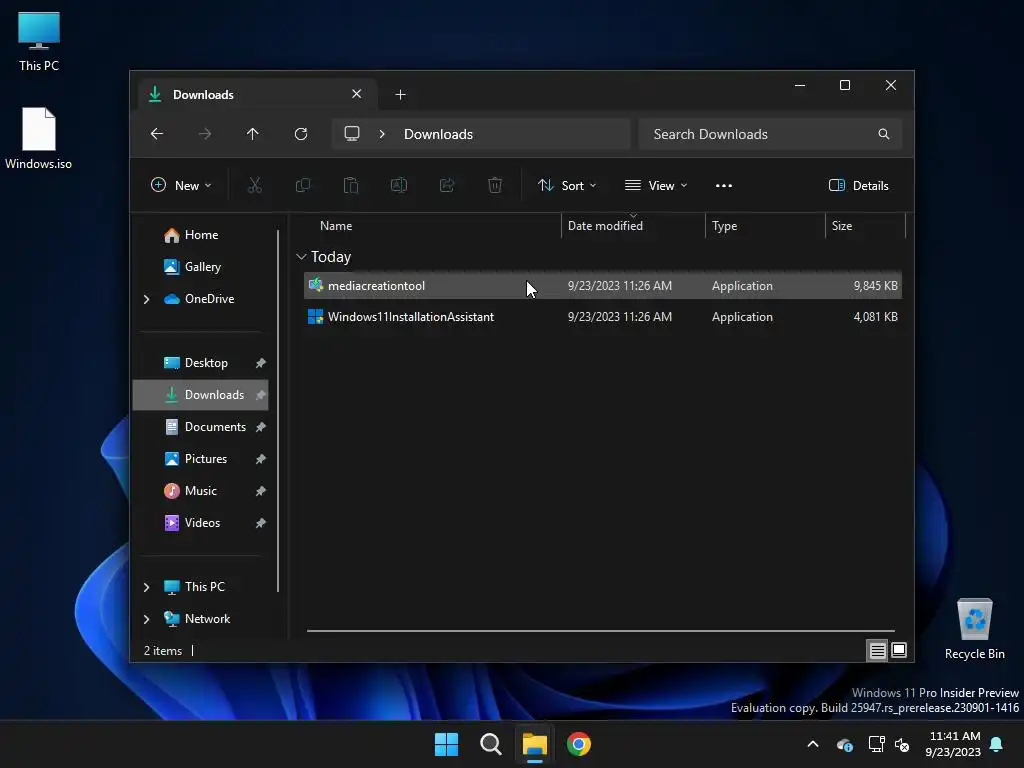Click the navigation pane vertical scrollbar
The height and width of the screenshot is (768, 1024).
(x=278, y=411)
